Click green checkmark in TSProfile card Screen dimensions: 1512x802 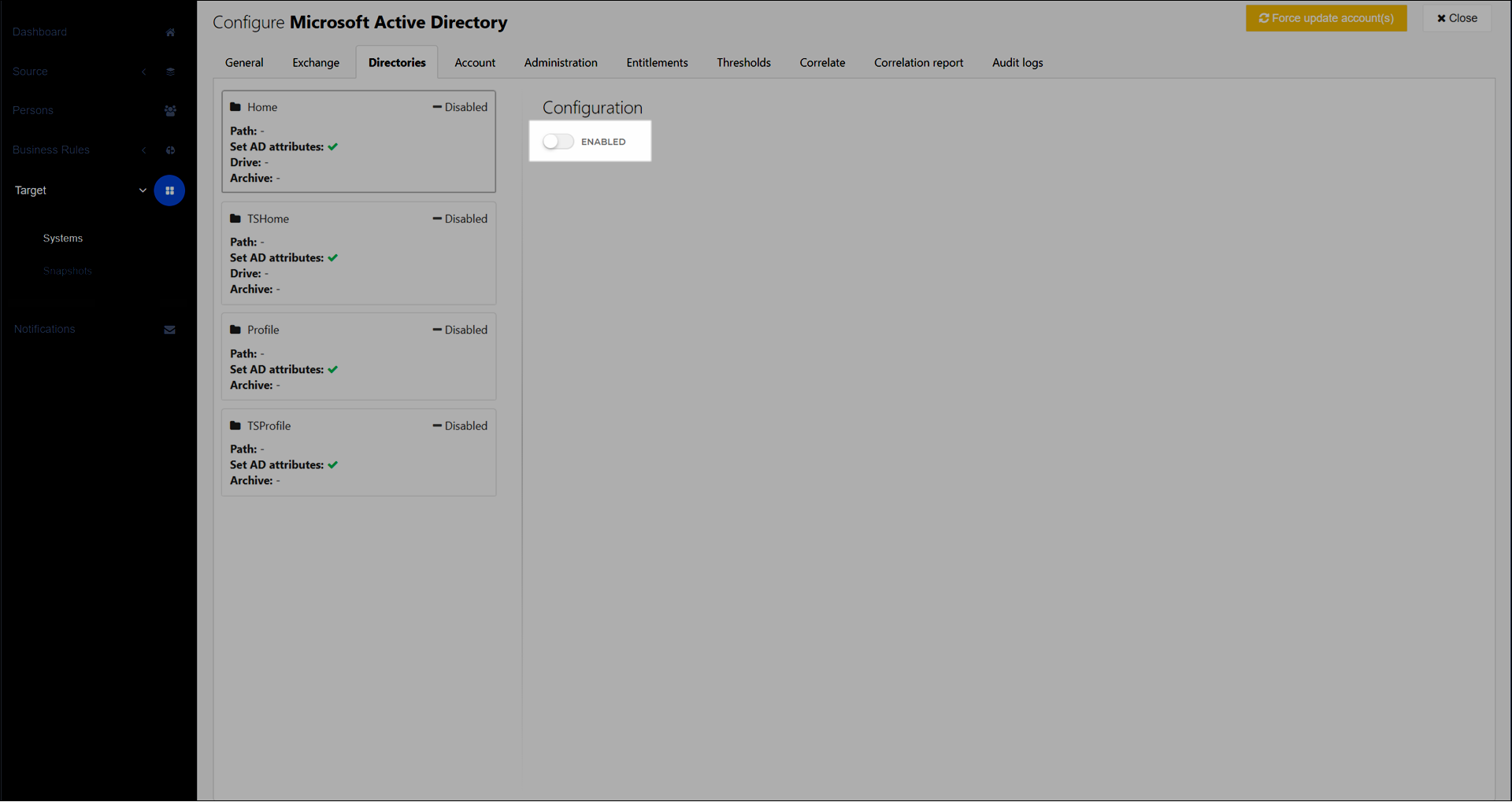coord(333,465)
